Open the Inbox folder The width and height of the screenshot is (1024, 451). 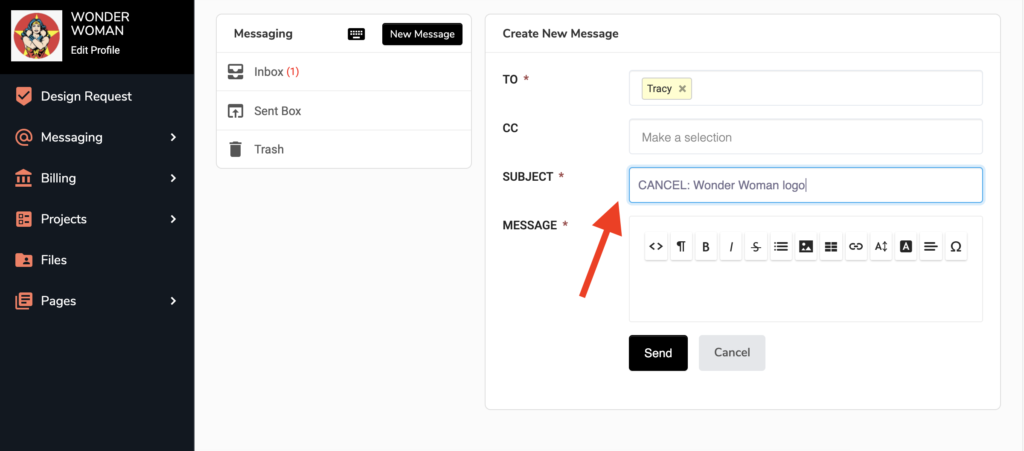pyautogui.click(x=276, y=72)
